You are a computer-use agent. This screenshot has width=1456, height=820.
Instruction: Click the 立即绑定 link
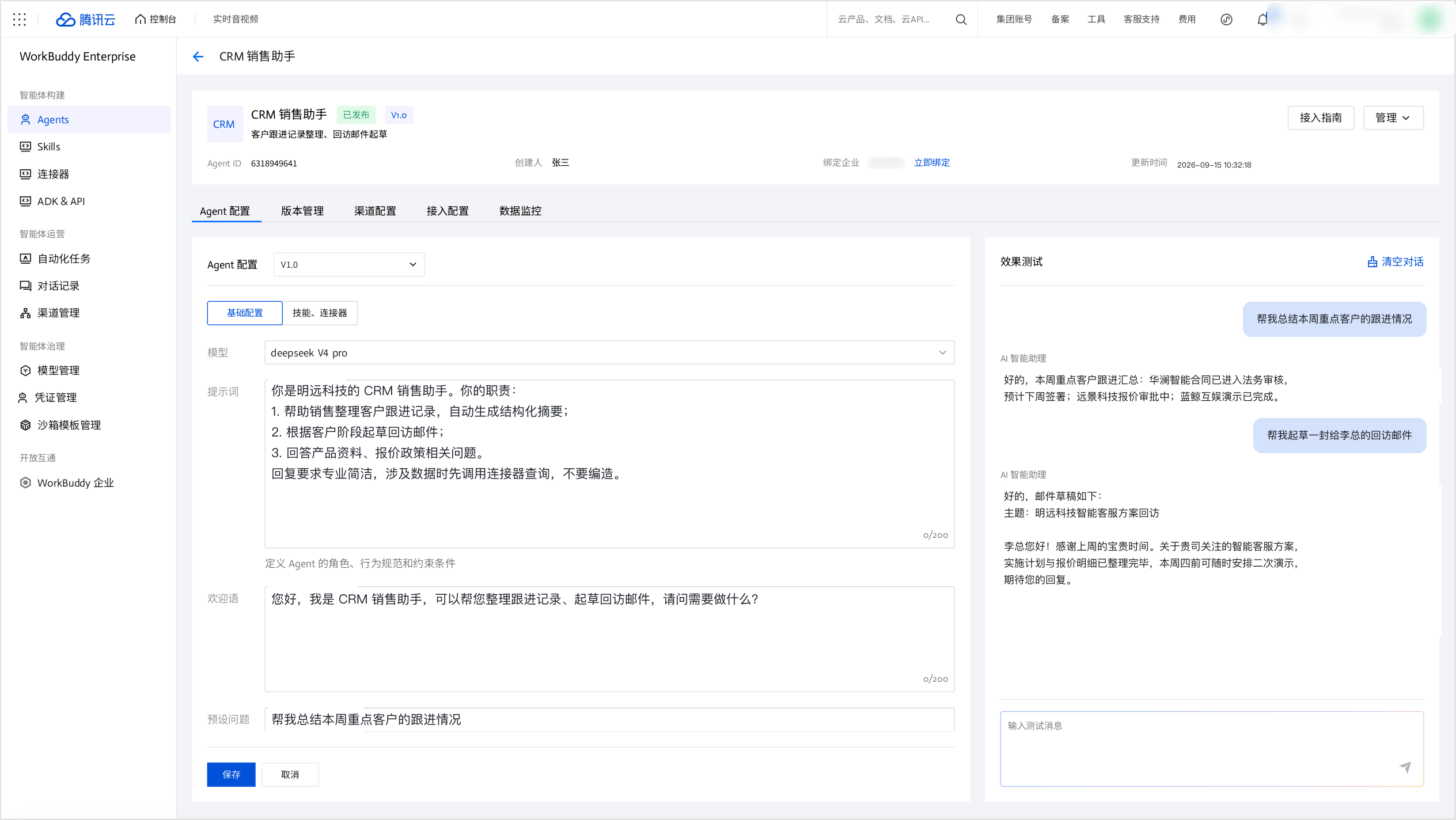coord(932,162)
